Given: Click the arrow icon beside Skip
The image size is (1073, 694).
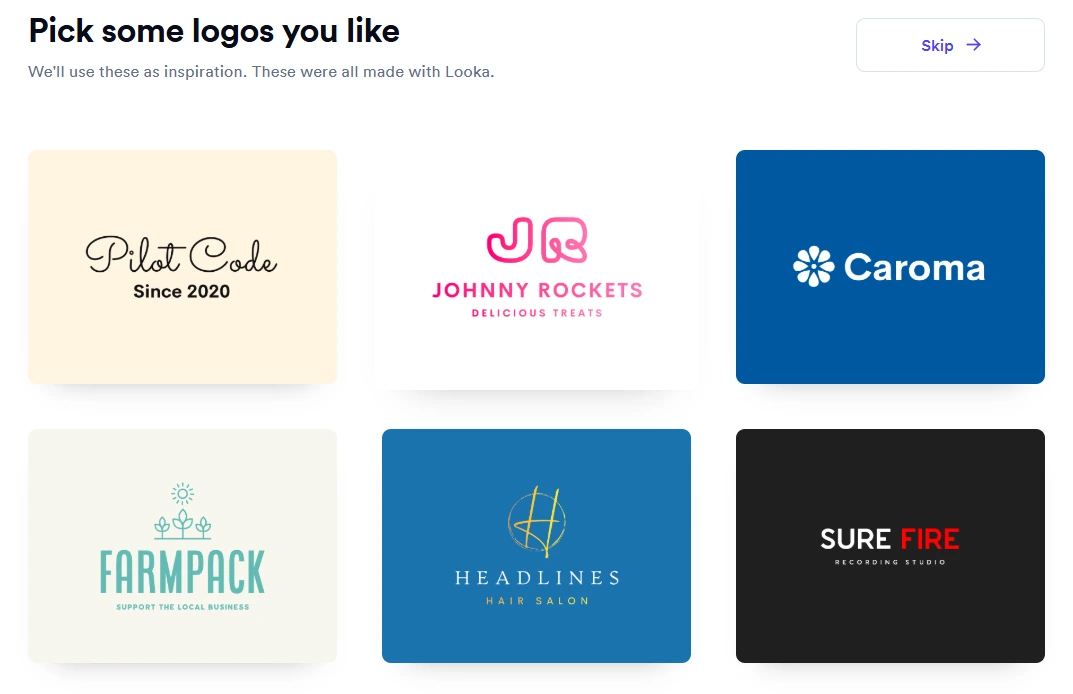Looking at the screenshot, I should 974,45.
